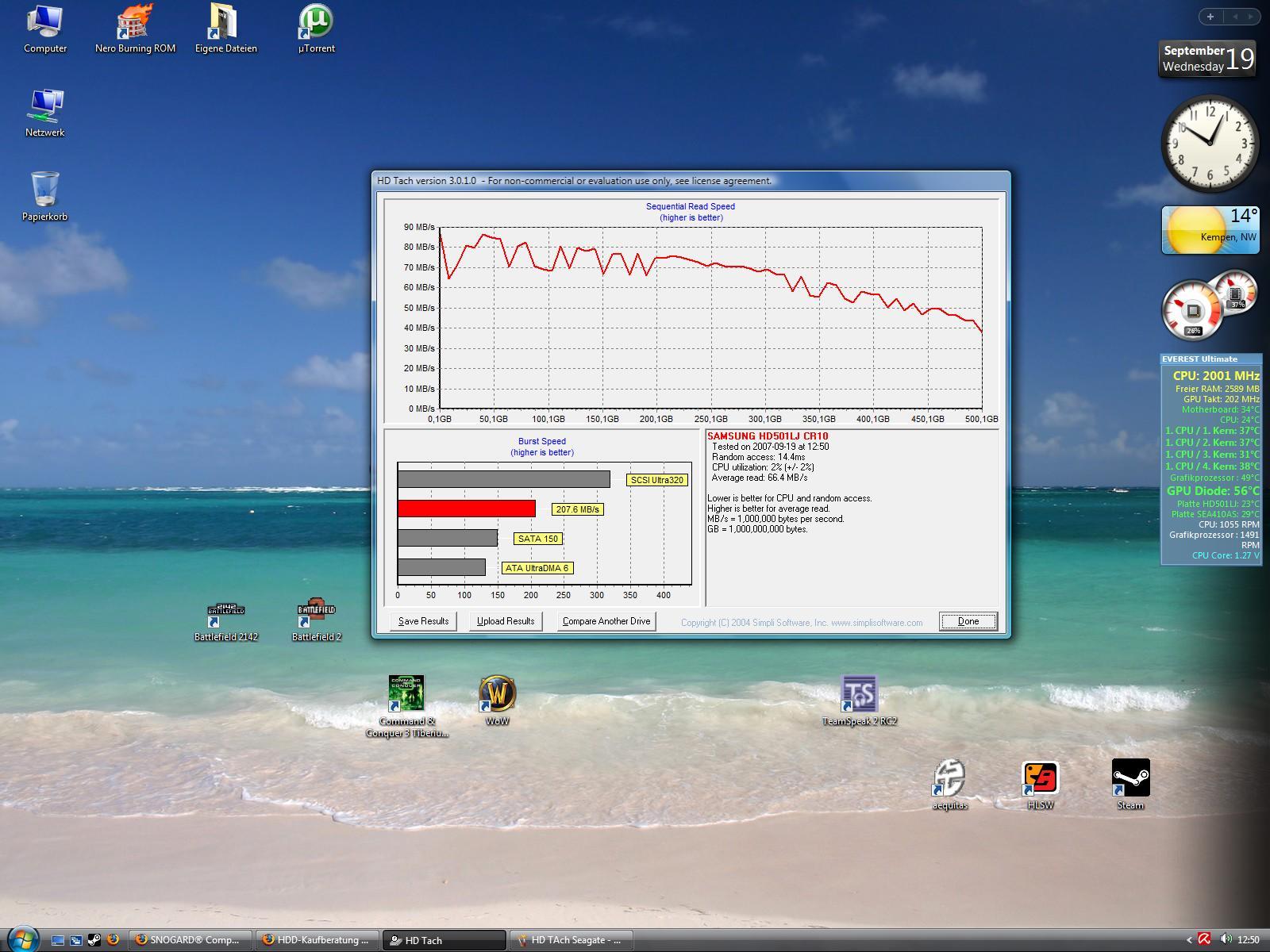
Task: Click the Platte HD501LJ: 23°C reading
Action: (1218, 504)
